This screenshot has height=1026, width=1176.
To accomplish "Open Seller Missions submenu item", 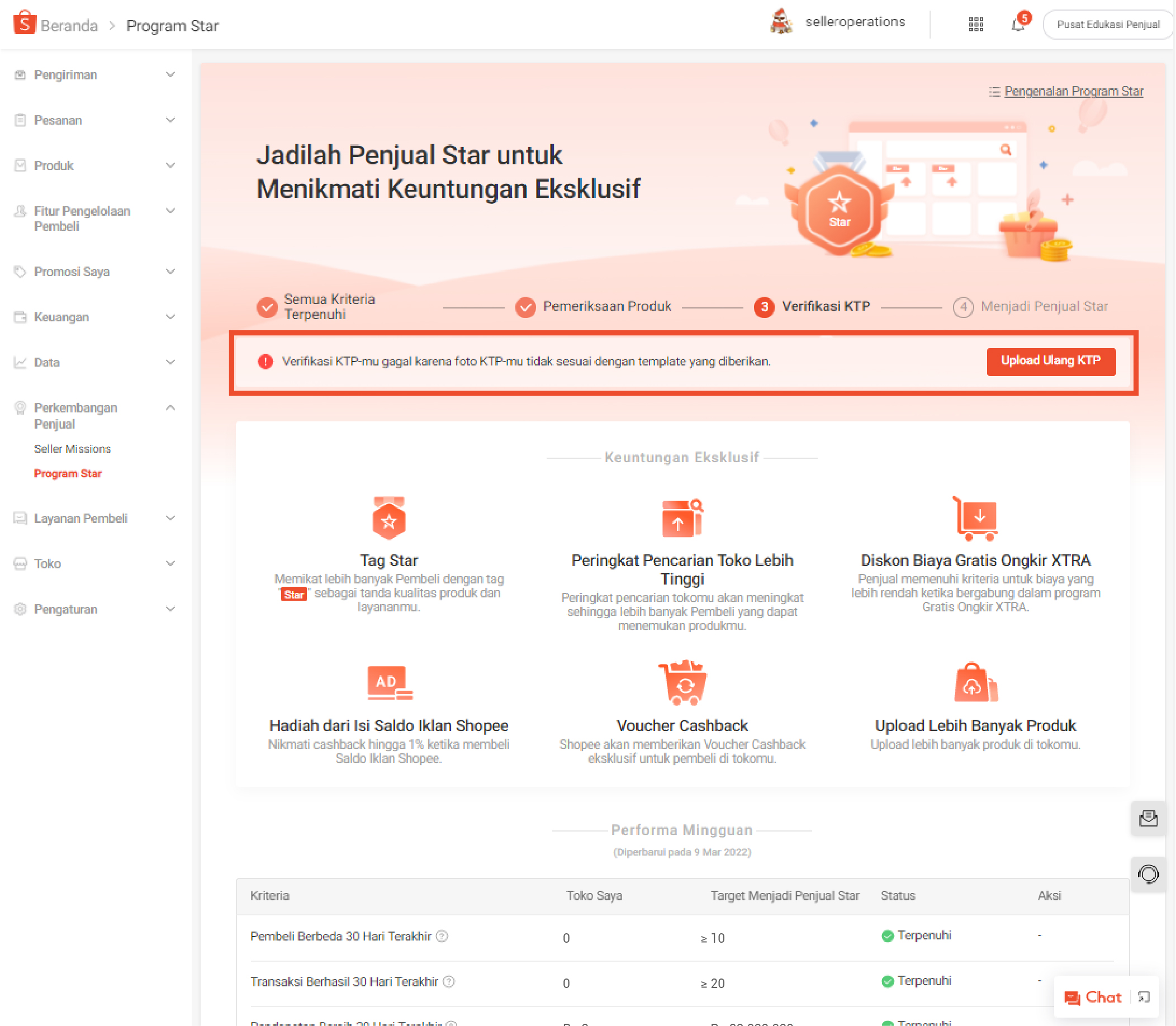I will 72,449.
